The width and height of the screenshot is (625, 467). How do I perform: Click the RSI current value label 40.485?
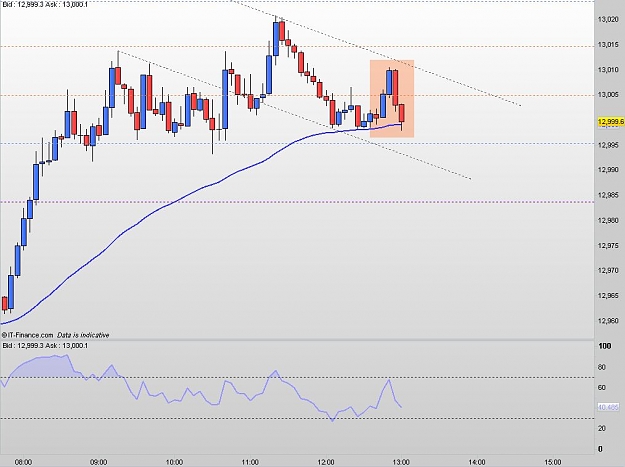[x=608, y=407]
